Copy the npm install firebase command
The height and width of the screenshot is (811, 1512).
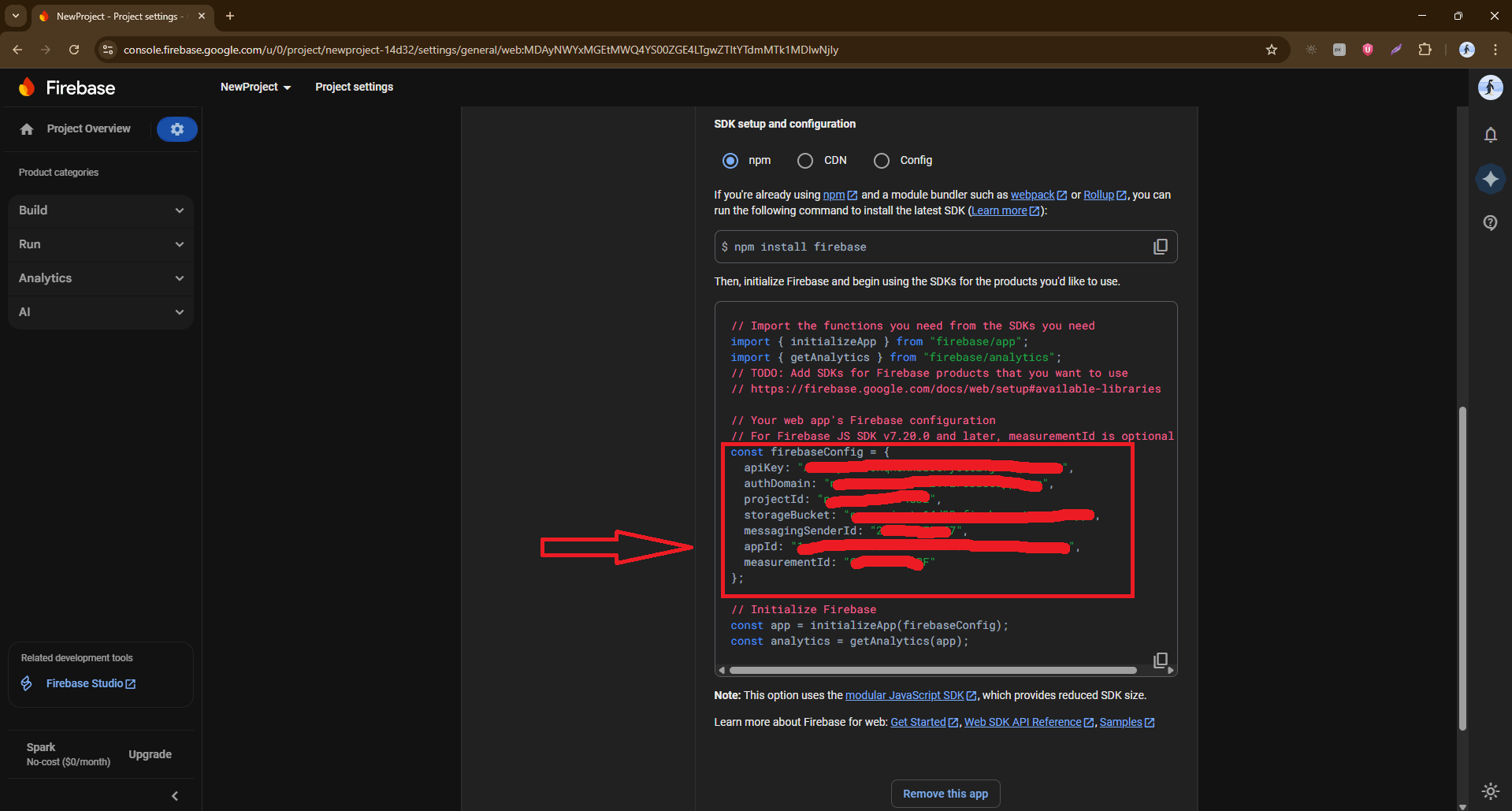click(1160, 247)
